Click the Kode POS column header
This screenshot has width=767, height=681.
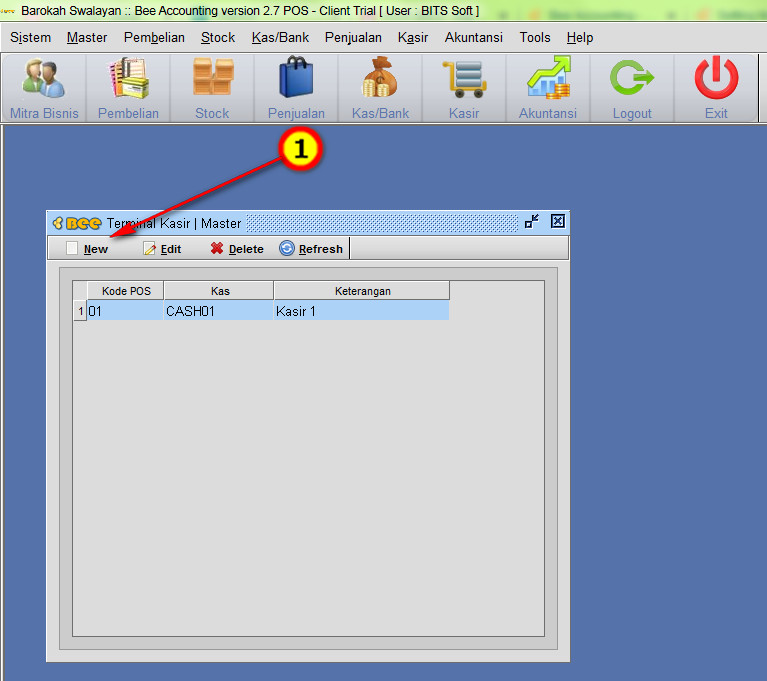(126, 291)
